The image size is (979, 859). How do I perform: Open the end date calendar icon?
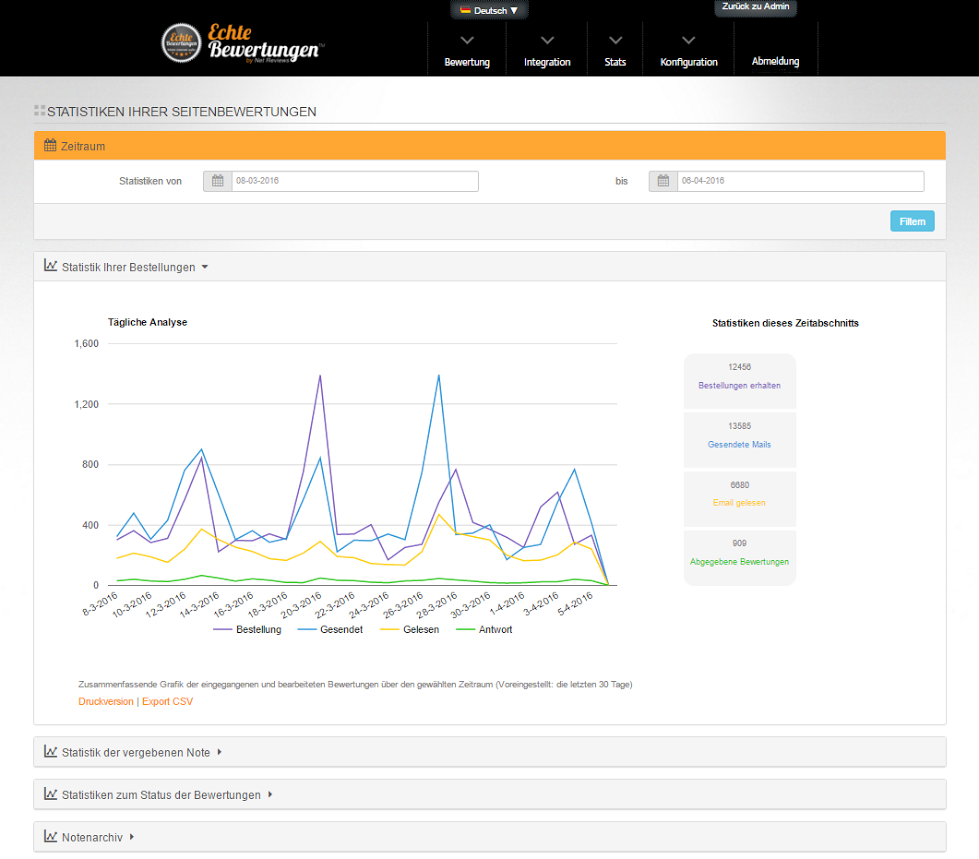(x=663, y=181)
